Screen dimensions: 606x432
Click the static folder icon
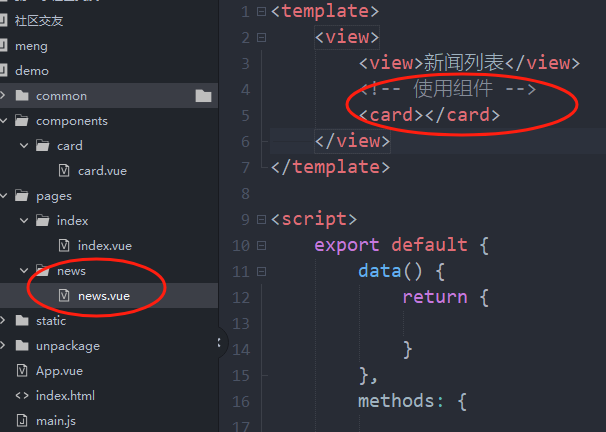(22, 321)
